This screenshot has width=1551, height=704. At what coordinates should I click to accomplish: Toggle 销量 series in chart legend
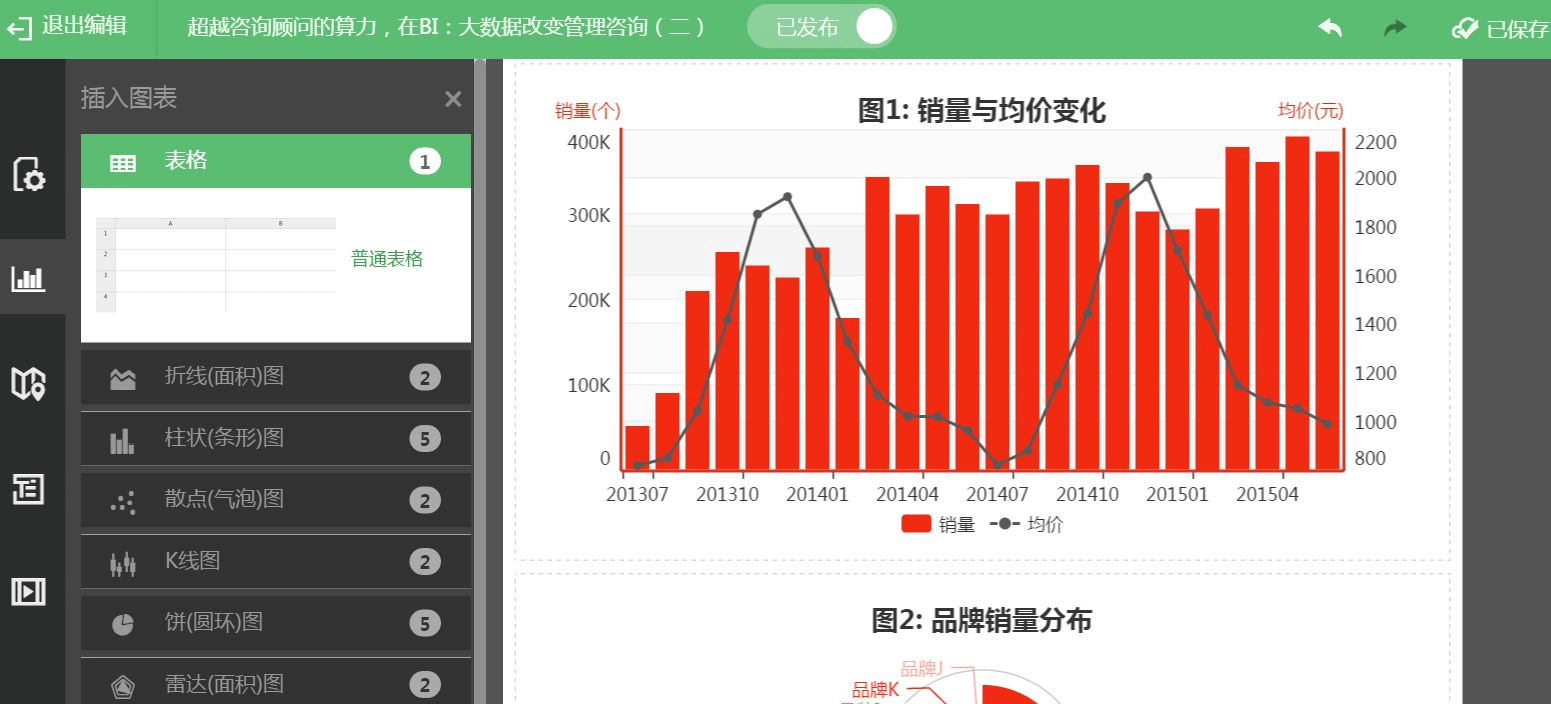click(x=938, y=524)
